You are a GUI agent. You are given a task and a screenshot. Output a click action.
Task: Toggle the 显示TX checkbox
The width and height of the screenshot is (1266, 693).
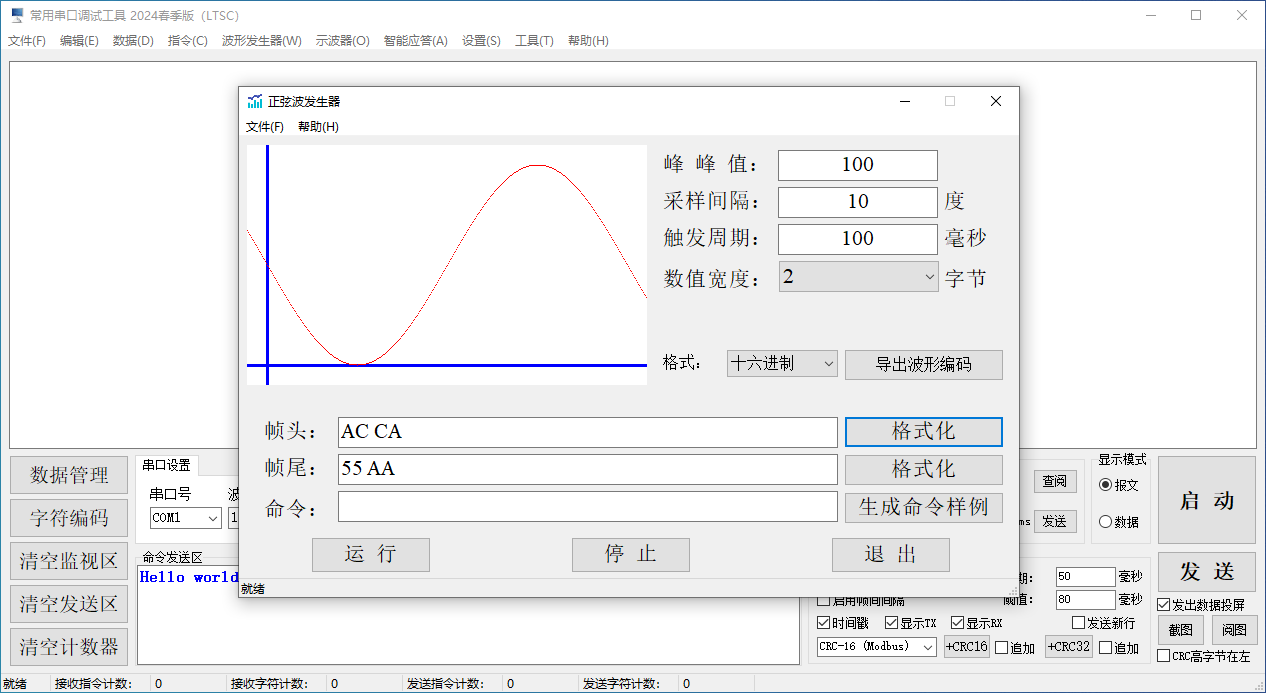pos(891,623)
